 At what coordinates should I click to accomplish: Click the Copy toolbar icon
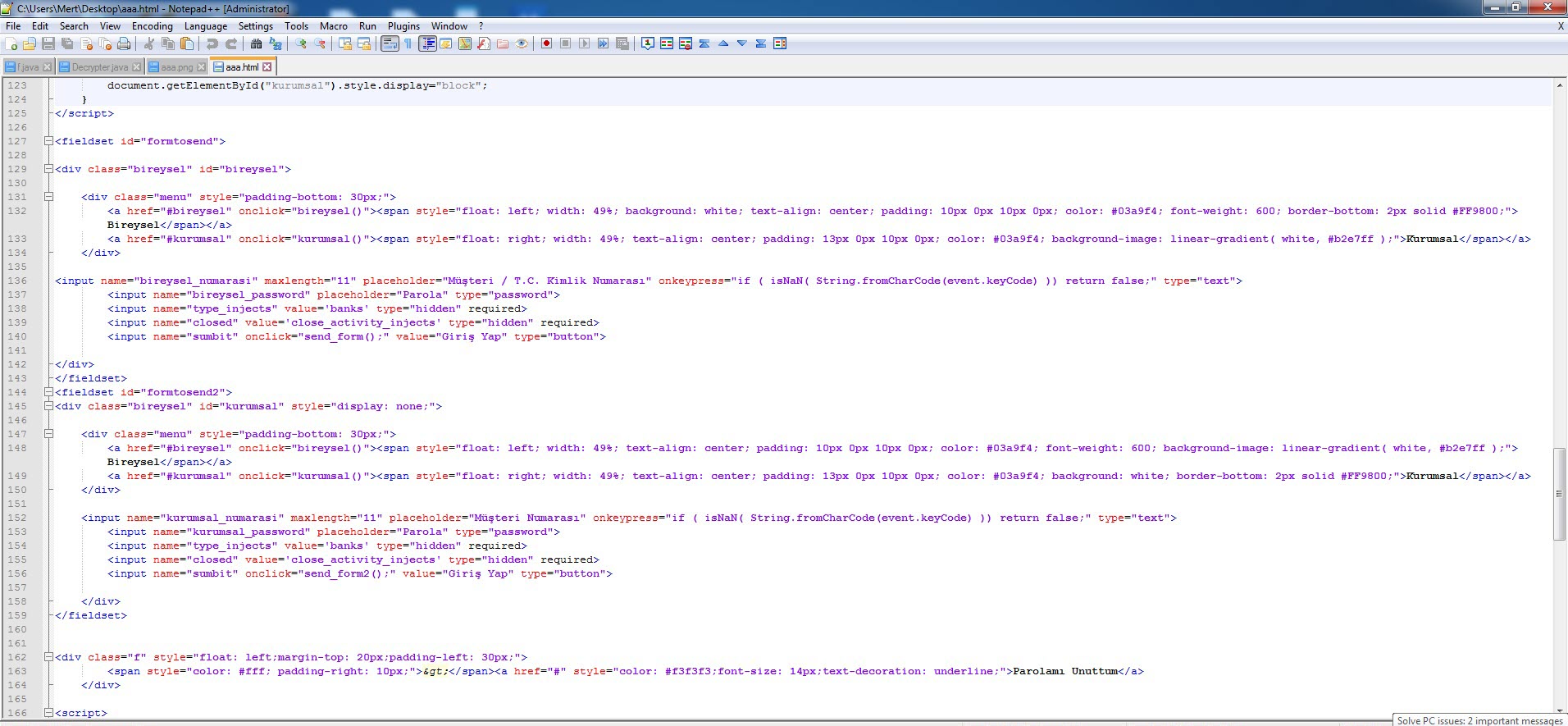(168, 43)
